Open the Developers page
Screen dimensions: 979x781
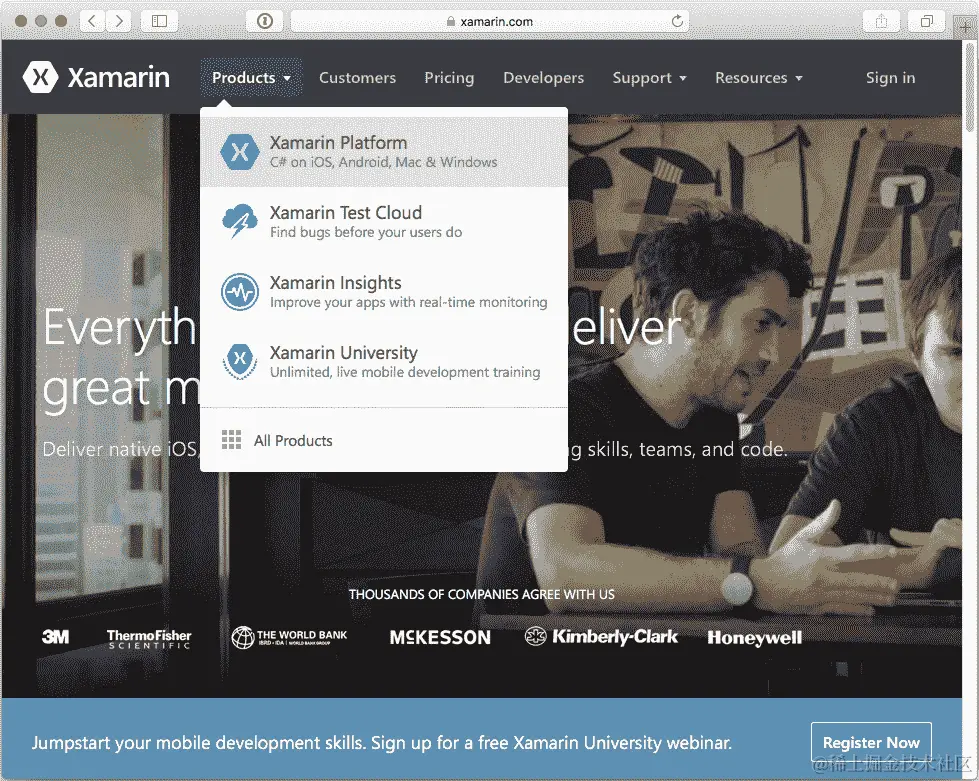tap(543, 78)
